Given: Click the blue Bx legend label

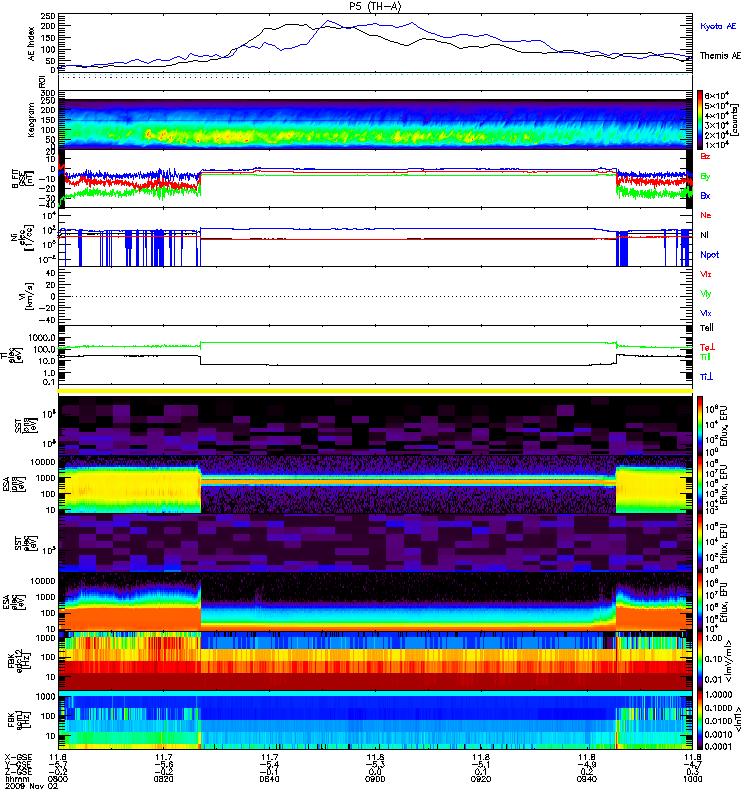Looking at the screenshot, I should point(705,195).
